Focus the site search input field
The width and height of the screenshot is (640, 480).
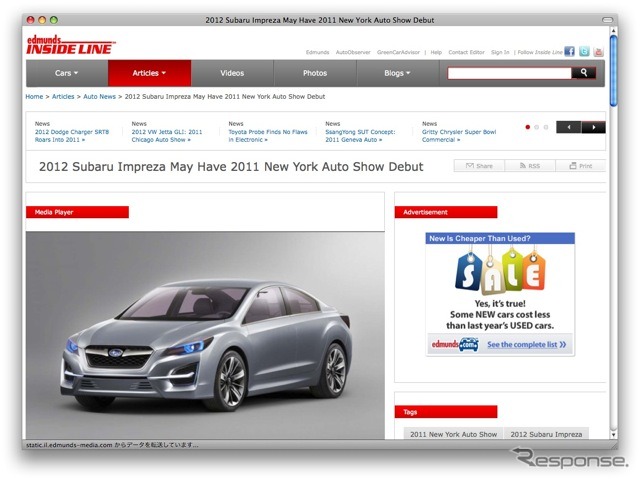[509, 73]
